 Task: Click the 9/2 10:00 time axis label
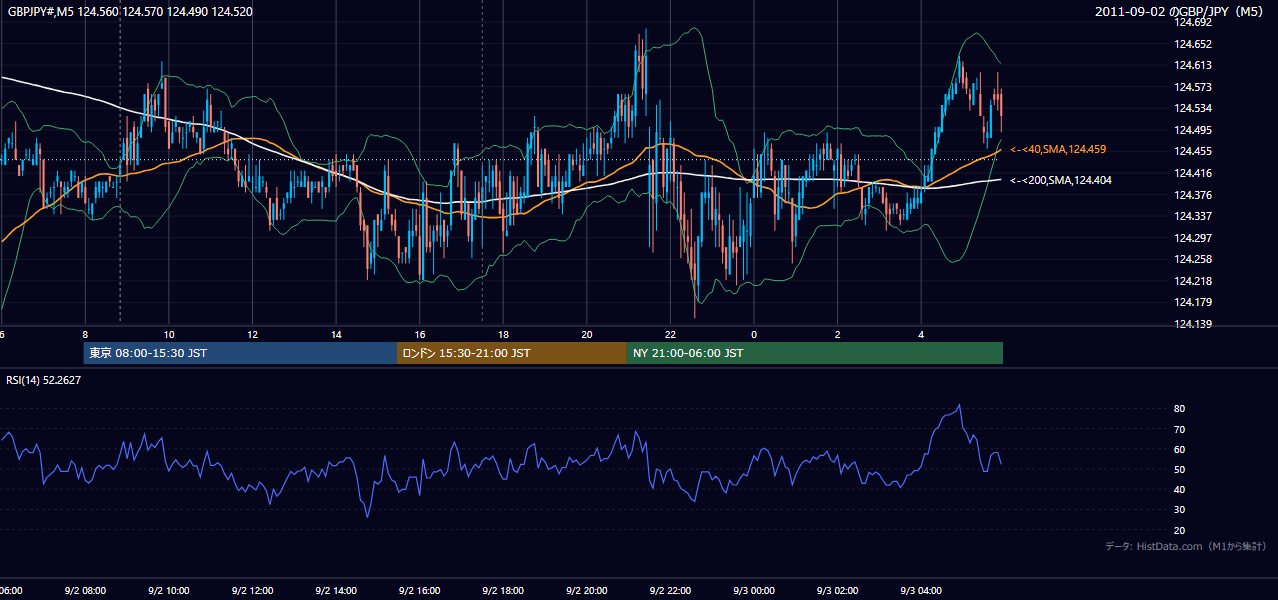169,591
